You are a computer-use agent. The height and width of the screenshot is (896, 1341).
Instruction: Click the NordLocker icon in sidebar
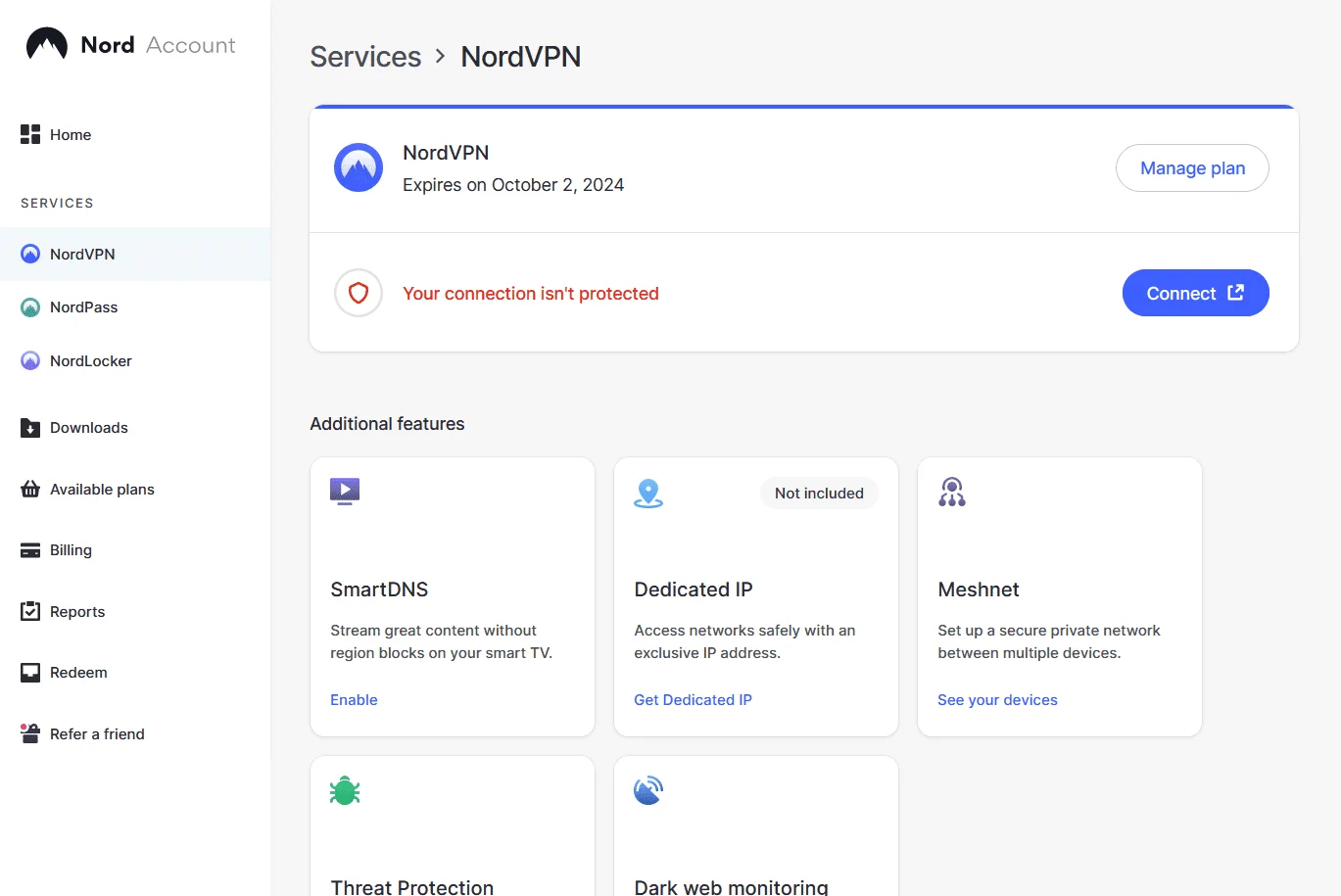pyautogui.click(x=30, y=360)
